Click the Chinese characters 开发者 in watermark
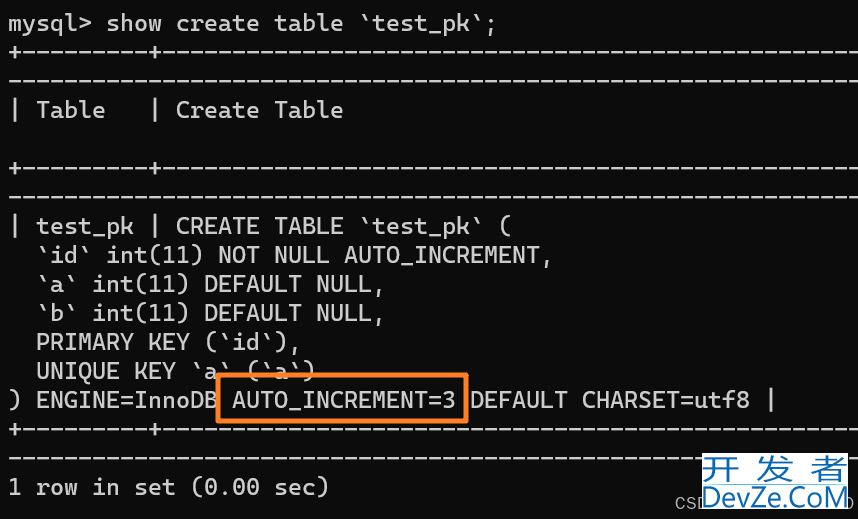858x519 pixels. point(774,469)
